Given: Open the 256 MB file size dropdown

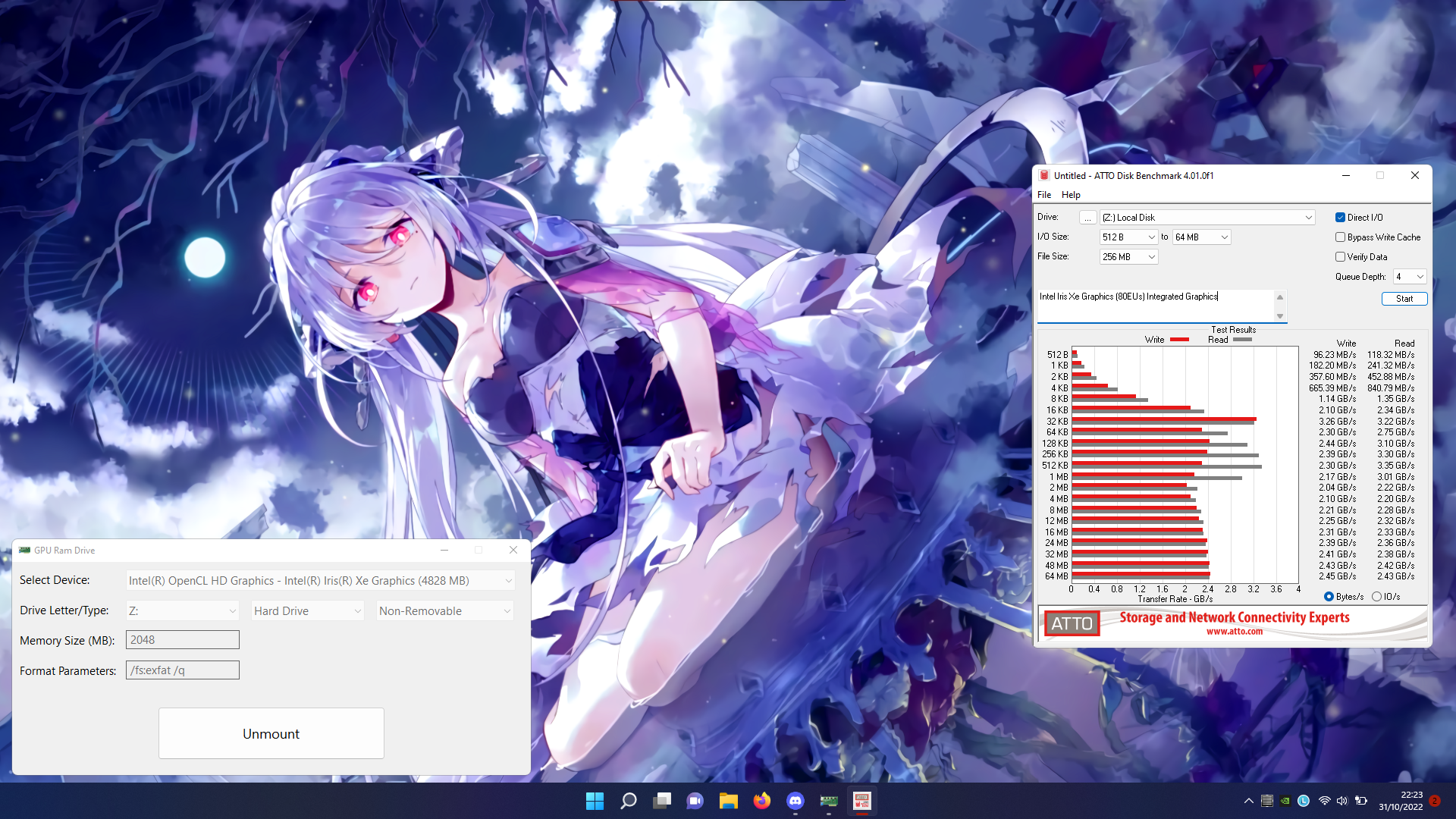Looking at the screenshot, I should point(1128,257).
